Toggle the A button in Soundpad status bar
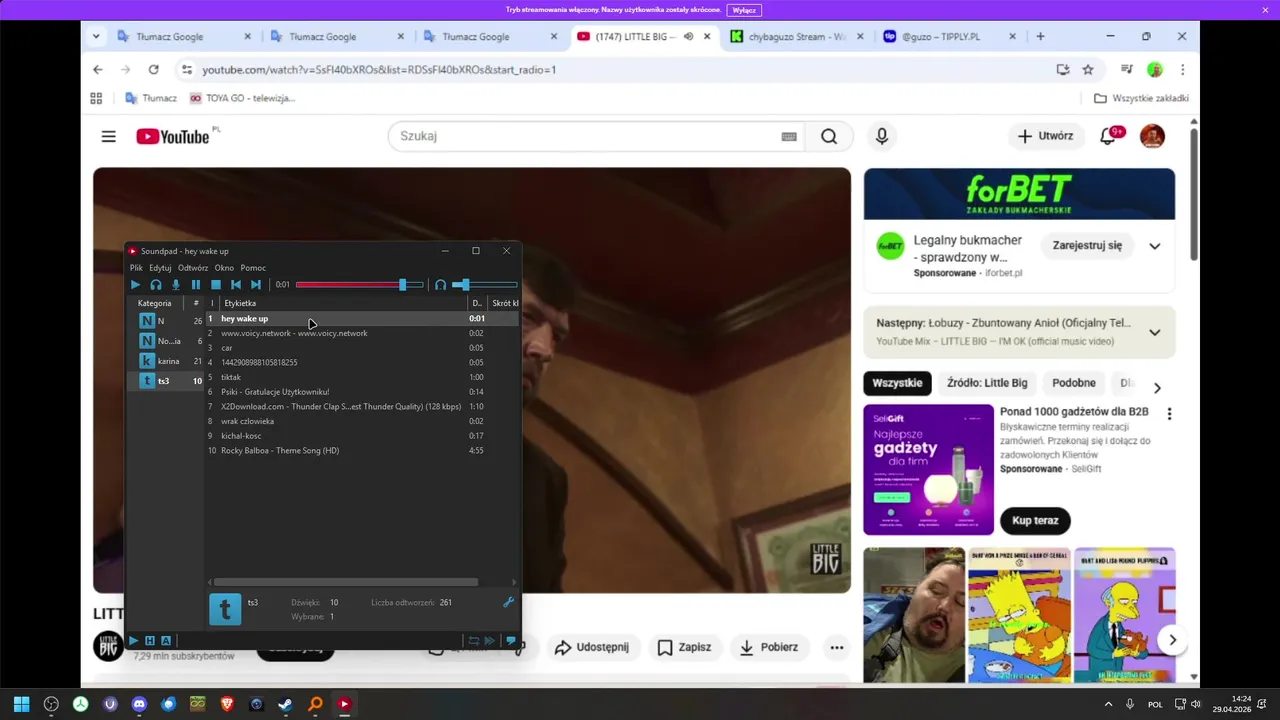The width and height of the screenshot is (1280, 720). click(x=166, y=641)
